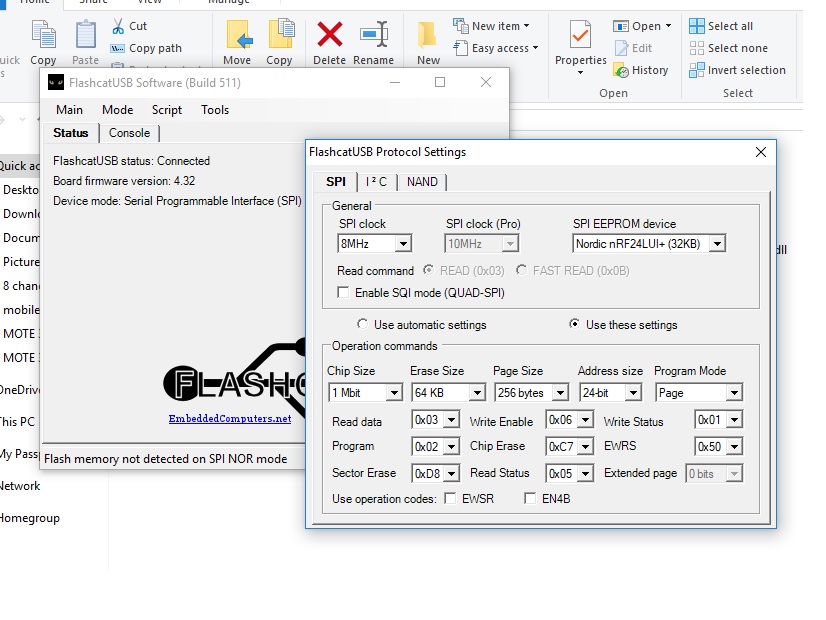Open Homegroup in Explorer sidebar
This screenshot has height=620, width=826.
30,518
